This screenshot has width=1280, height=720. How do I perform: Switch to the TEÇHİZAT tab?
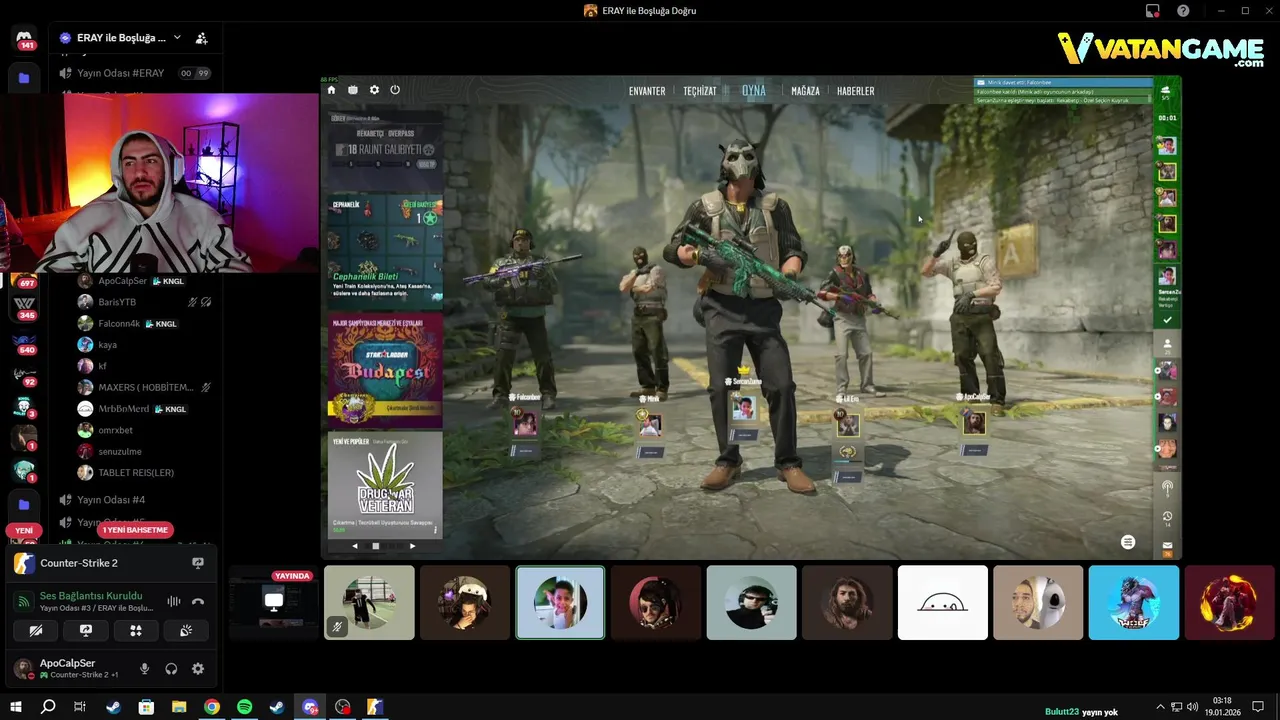700,91
